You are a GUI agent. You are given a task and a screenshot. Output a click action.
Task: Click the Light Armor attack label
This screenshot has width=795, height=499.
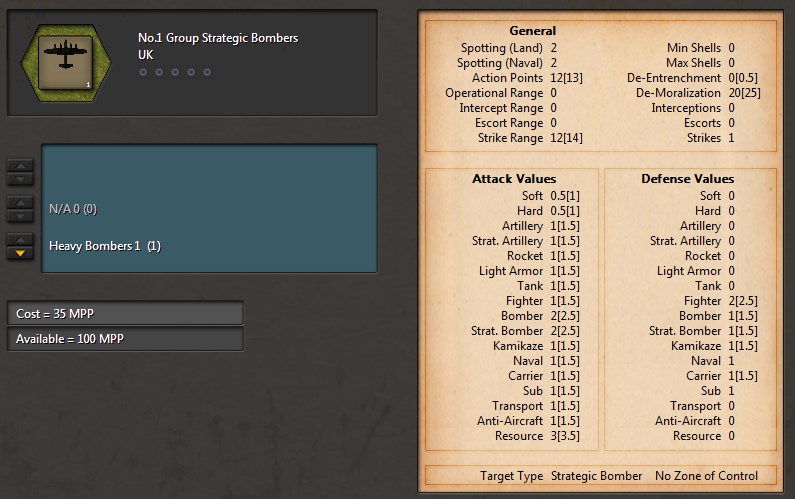511,271
